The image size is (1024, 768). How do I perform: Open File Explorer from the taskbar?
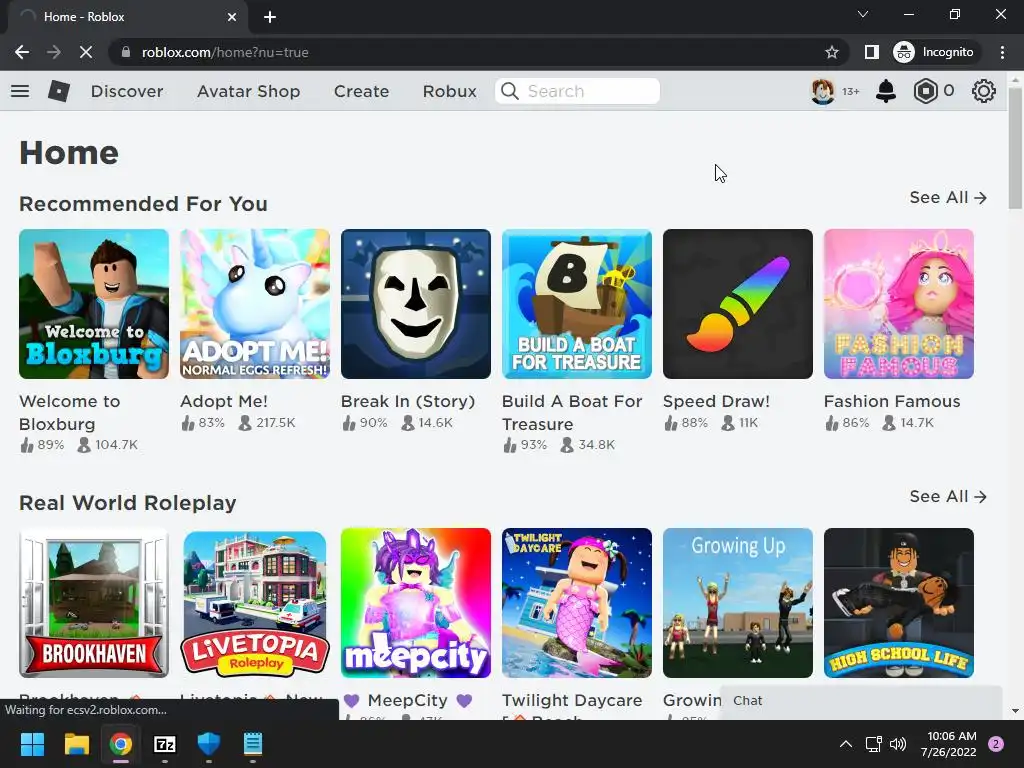(76, 744)
